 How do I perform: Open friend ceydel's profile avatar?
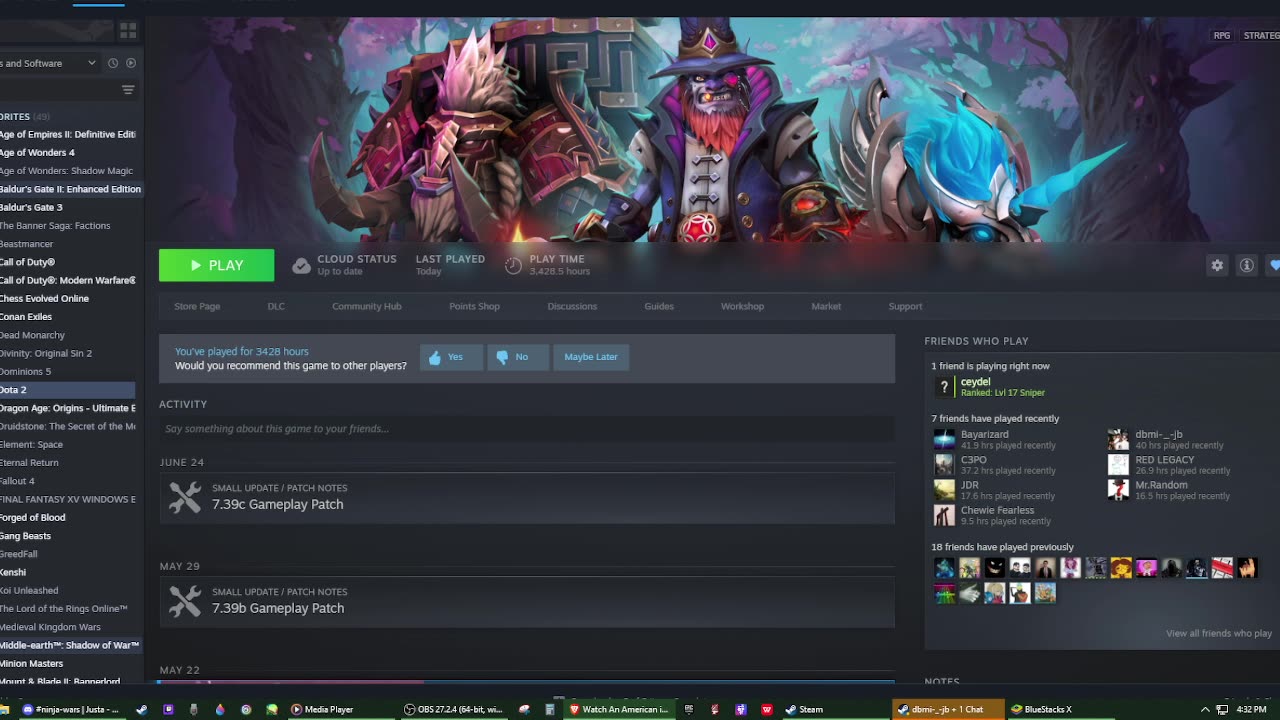pyautogui.click(x=944, y=387)
